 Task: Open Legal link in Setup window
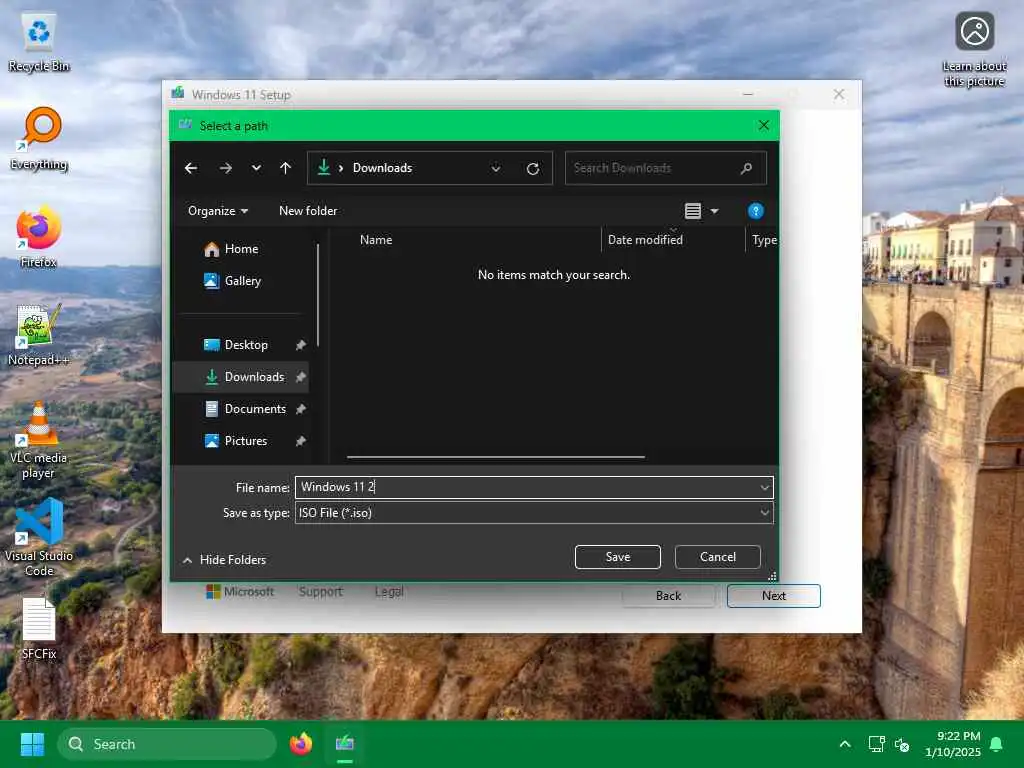[x=389, y=592]
